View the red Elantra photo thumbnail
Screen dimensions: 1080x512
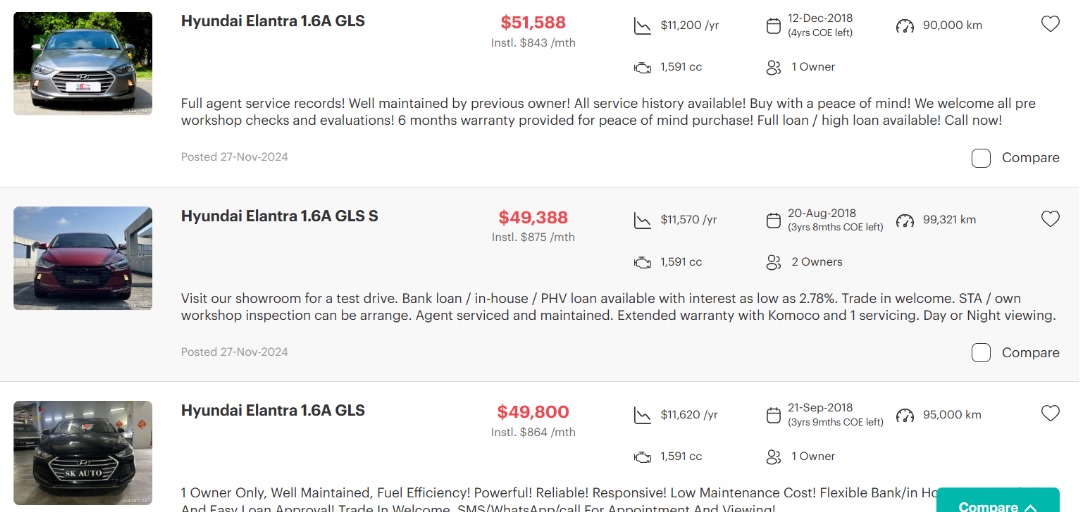pyautogui.click(x=83, y=258)
